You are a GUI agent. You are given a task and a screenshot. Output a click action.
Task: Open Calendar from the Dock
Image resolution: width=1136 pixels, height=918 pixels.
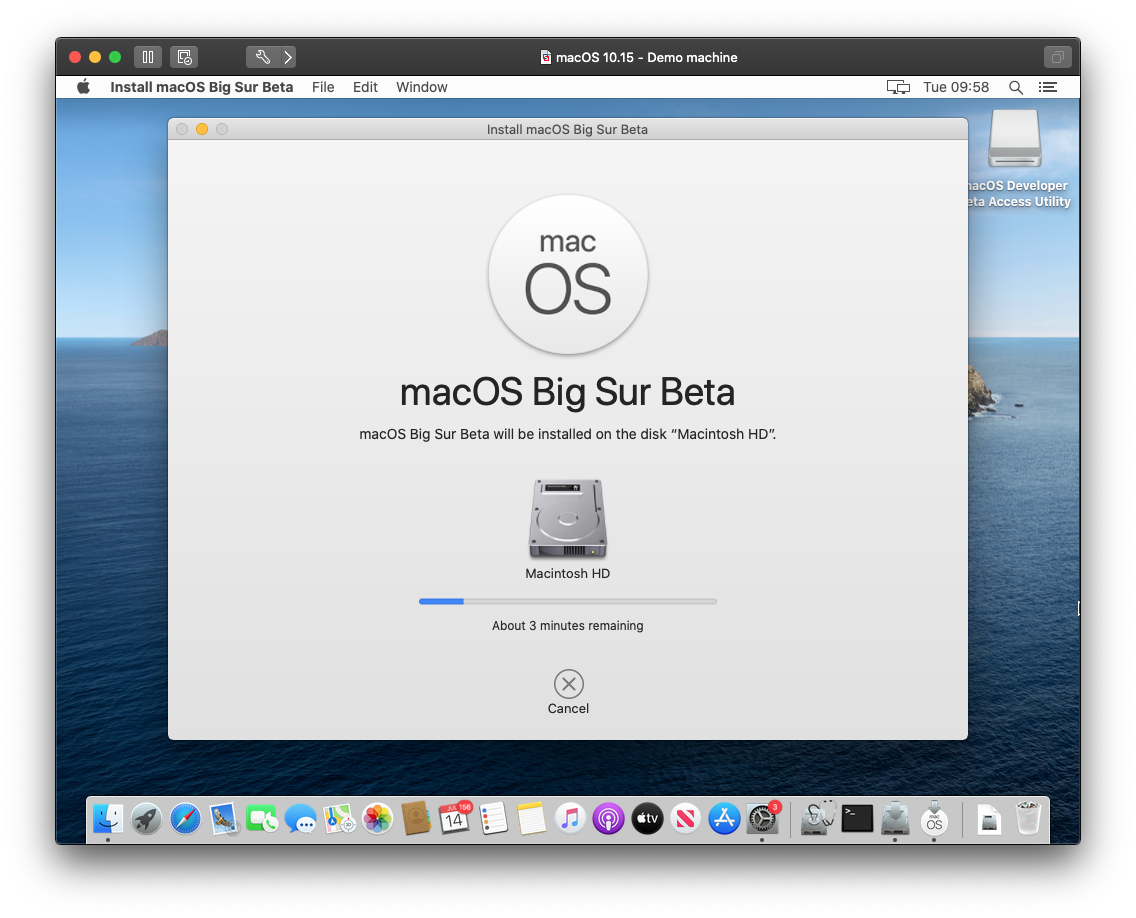(x=455, y=819)
